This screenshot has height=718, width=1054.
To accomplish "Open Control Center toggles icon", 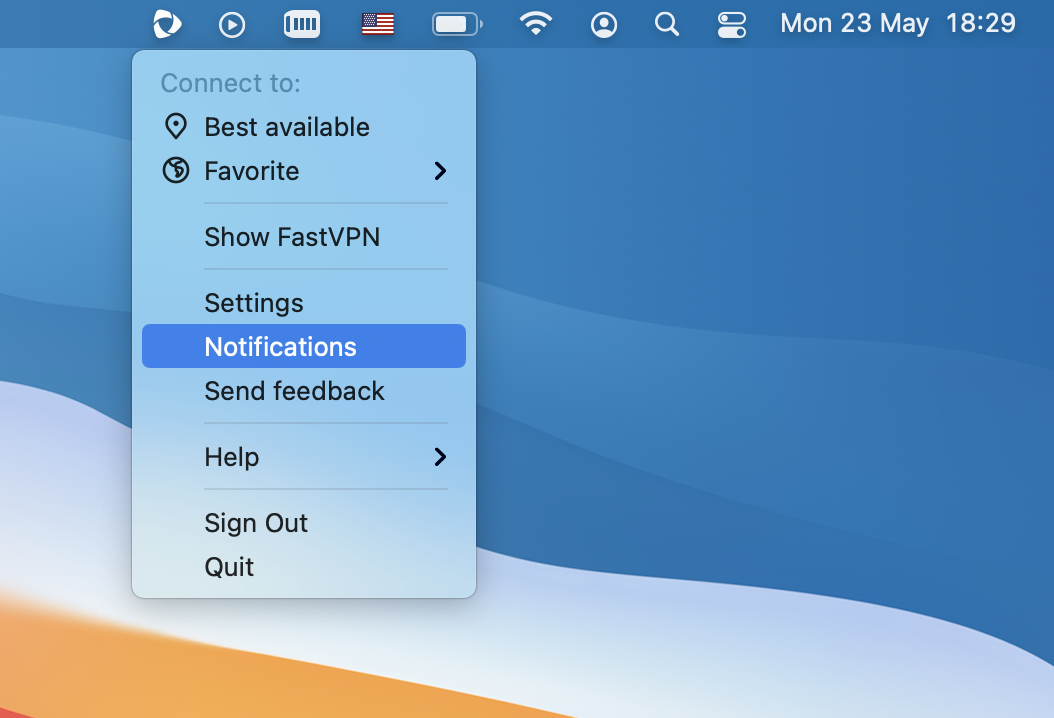I will [731, 25].
